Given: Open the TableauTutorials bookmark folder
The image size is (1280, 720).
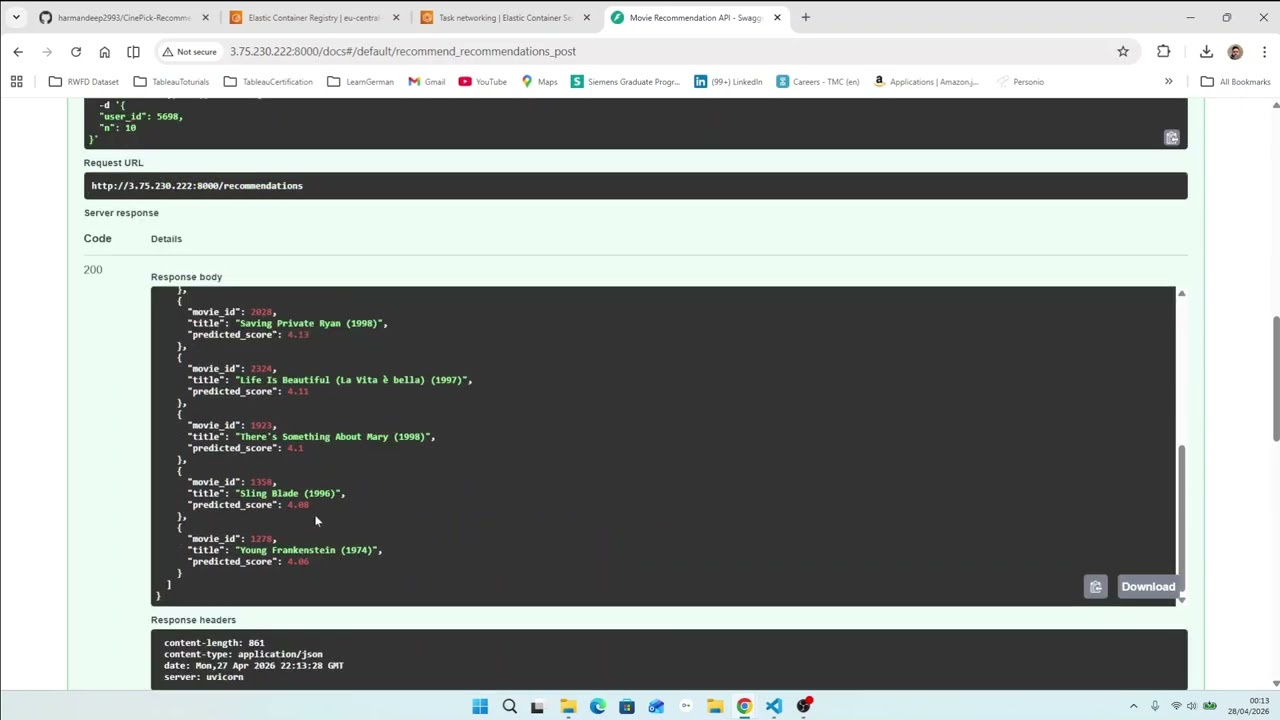Looking at the screenshot, I should 171,82.
